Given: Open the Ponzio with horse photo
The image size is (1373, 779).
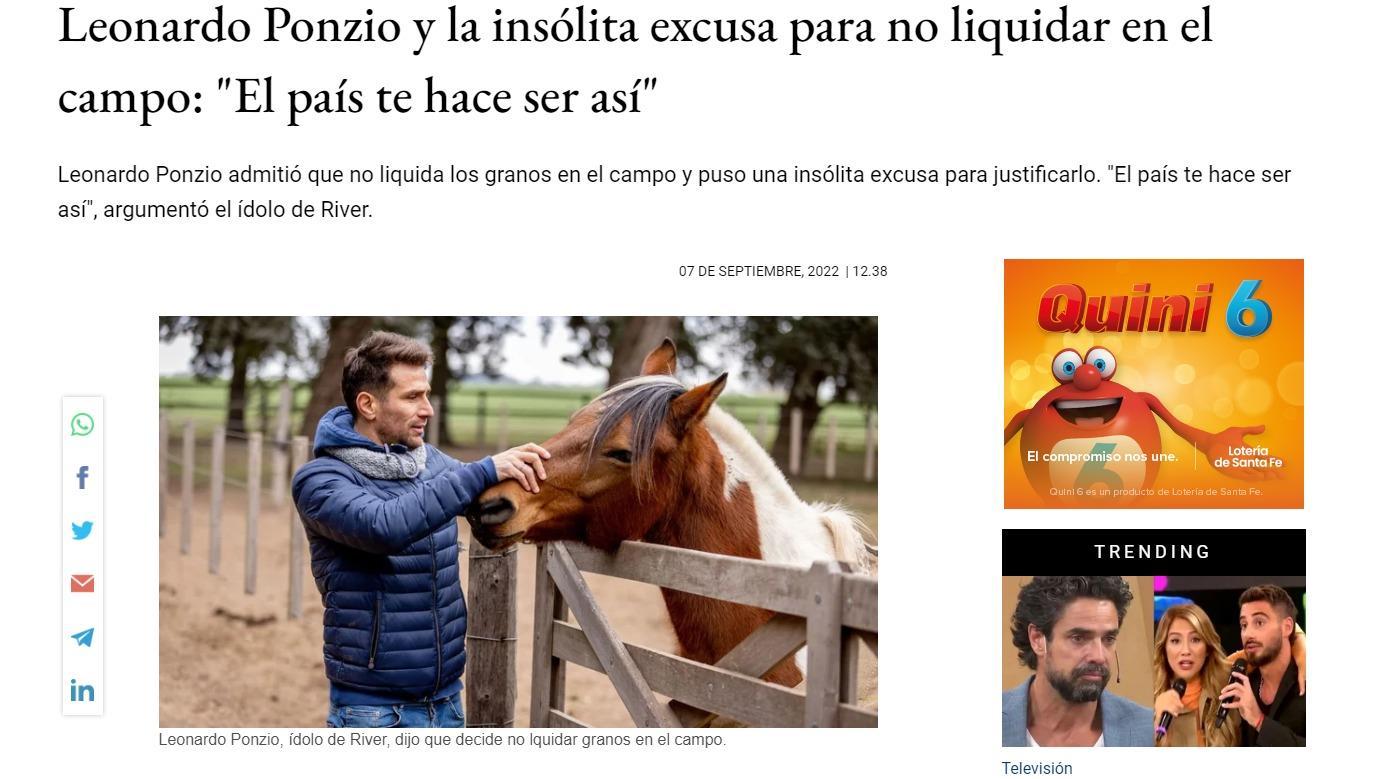Looking at the screenshot, I should click(x=518, y=522).
